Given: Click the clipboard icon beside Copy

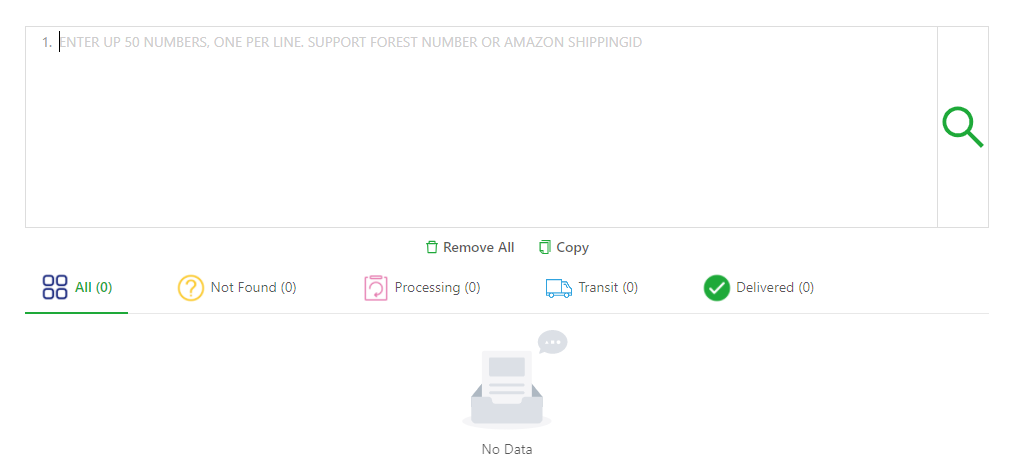Looking at the screenshot, I should [545, 247].
